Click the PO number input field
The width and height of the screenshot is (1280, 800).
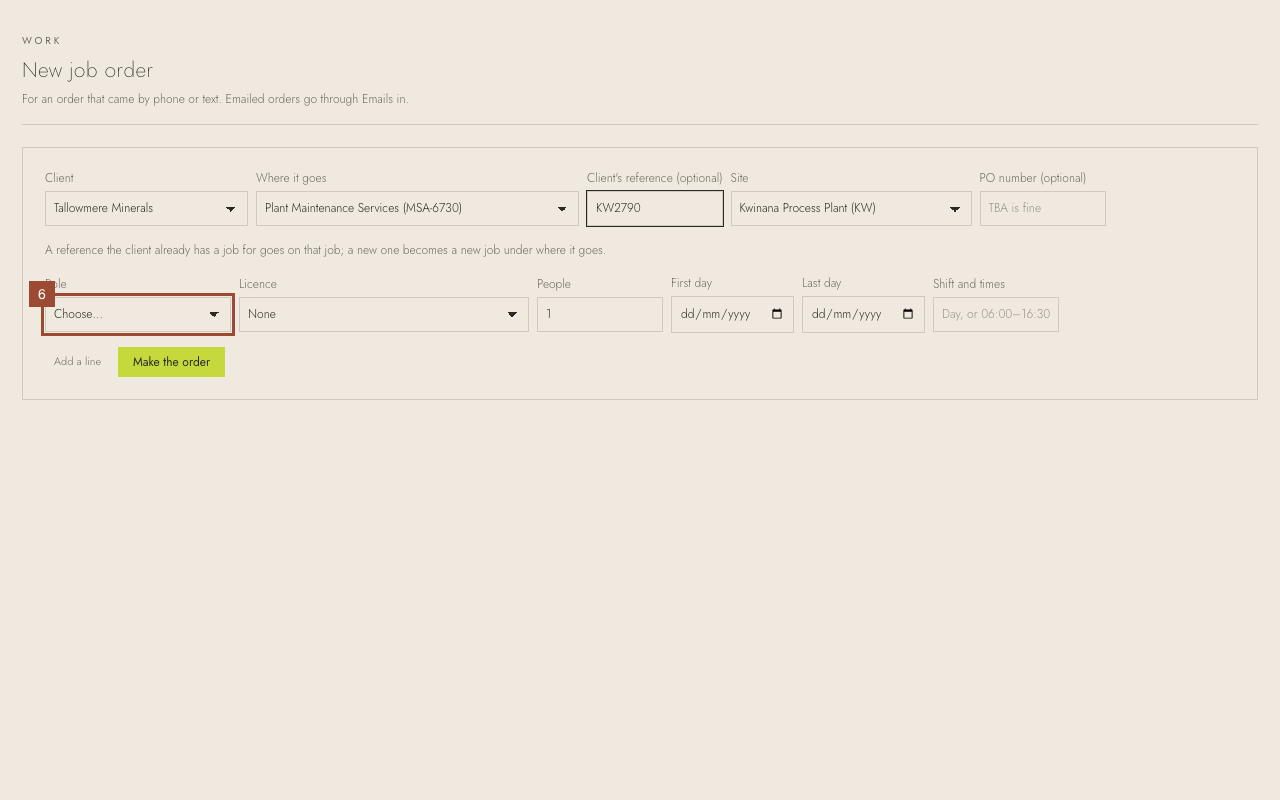[x=1043, y=208]
